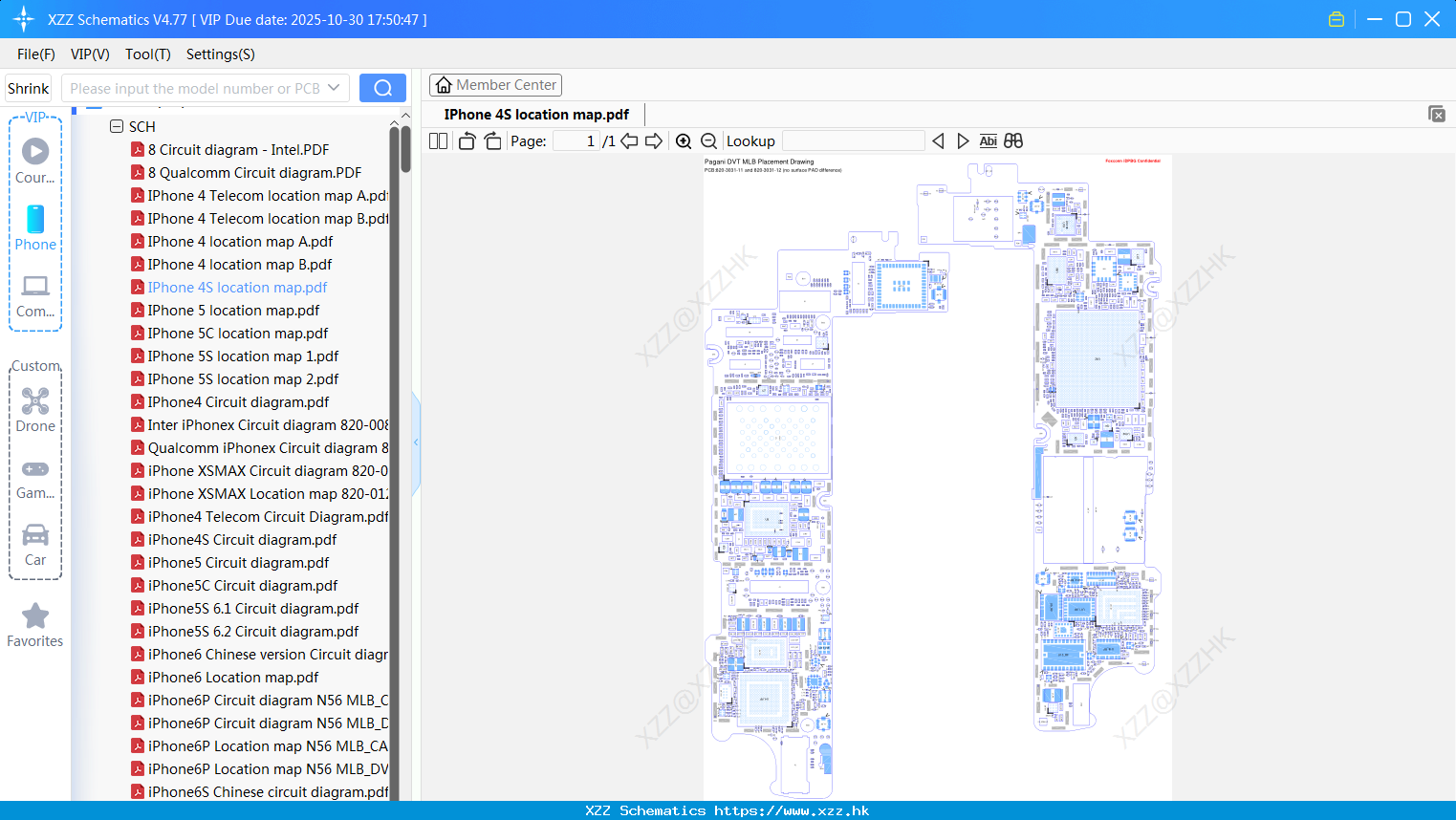Collapse the side panel with the splitter handle
This screenshot has height=820, width=1456.
pyautogui.click(x=416, y=442)
